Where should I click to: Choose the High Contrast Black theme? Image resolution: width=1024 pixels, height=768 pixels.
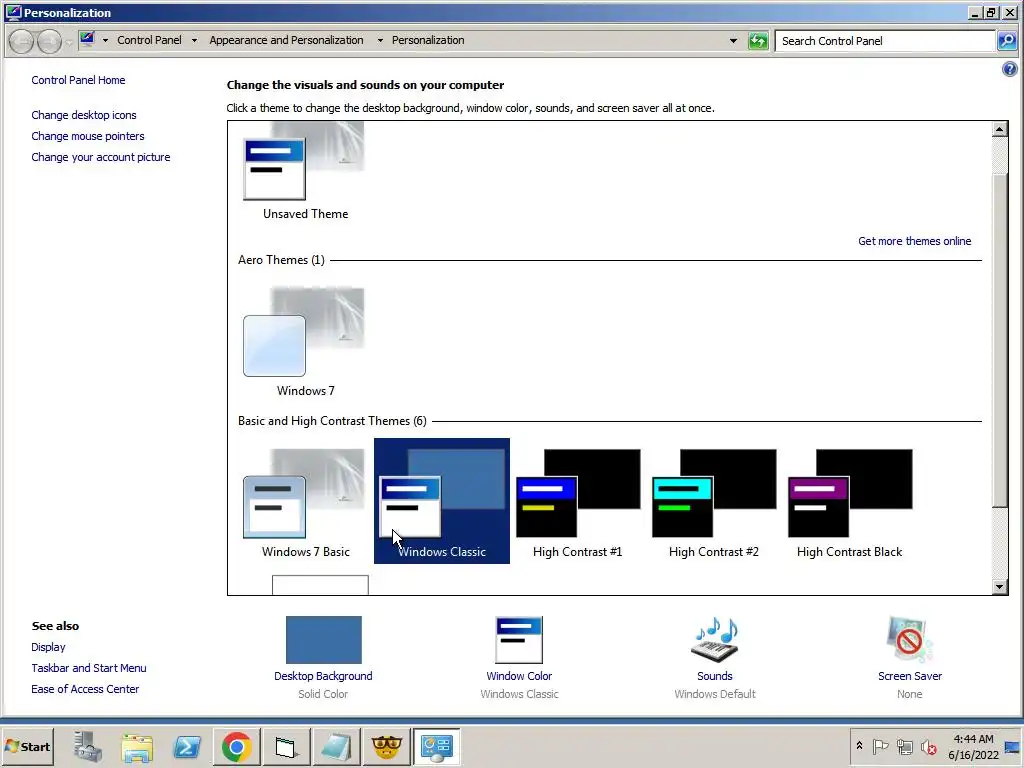(x=850, y=501)
